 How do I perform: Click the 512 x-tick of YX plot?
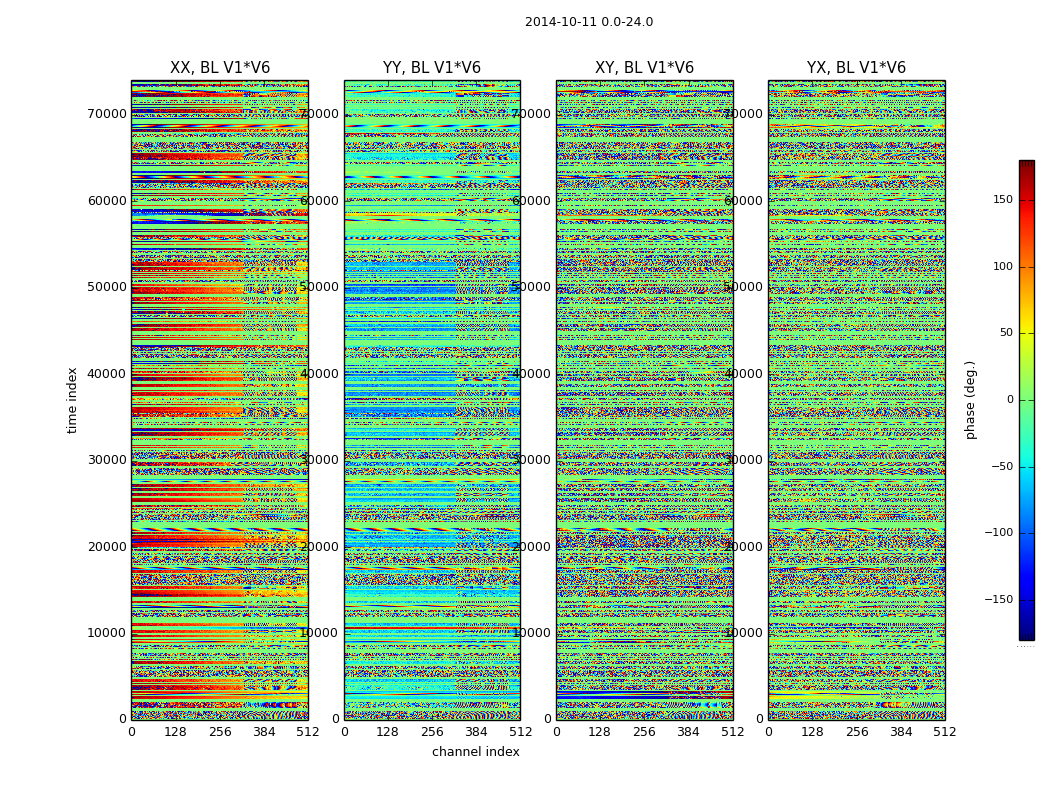[945, 732]
